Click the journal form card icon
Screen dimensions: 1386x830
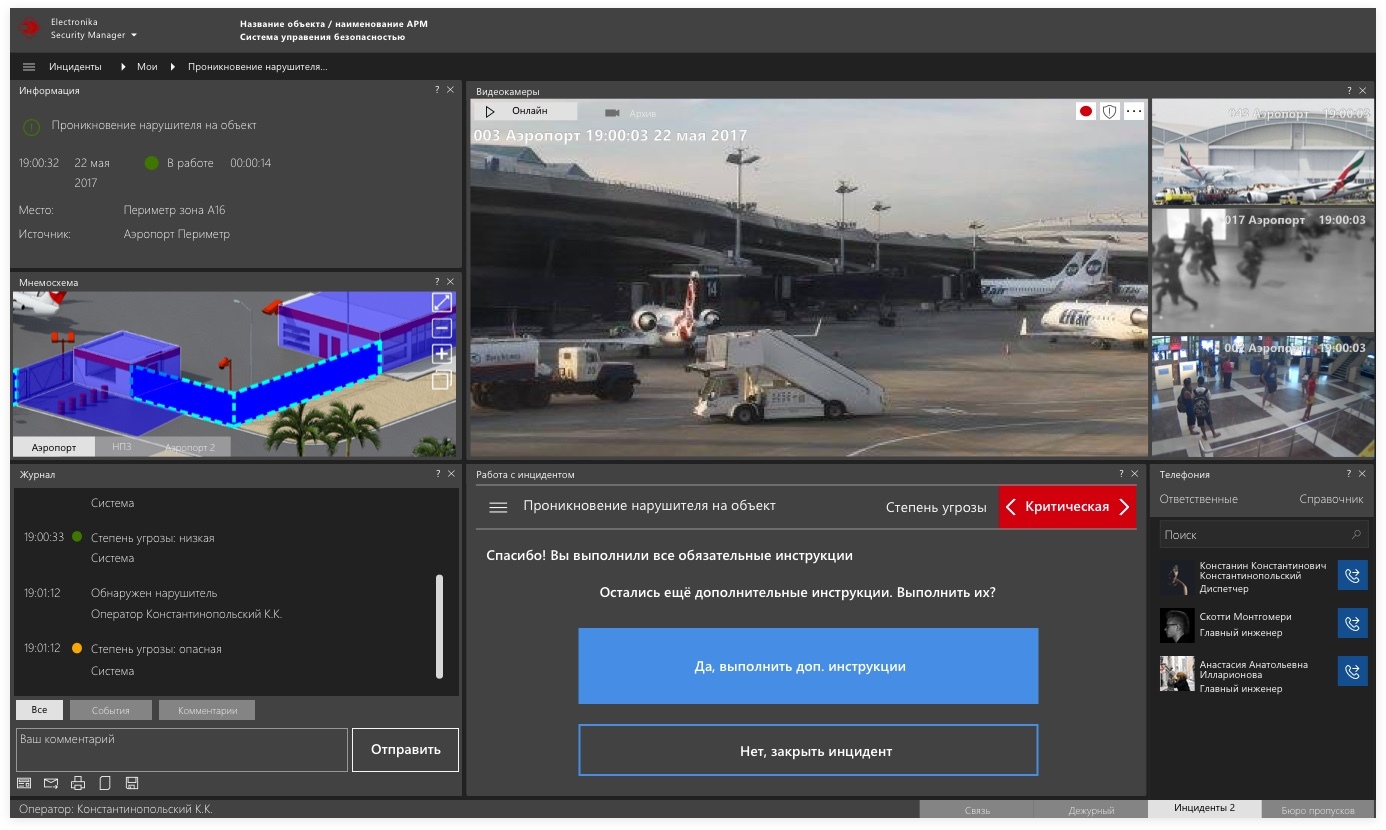[x=24, y=783]
